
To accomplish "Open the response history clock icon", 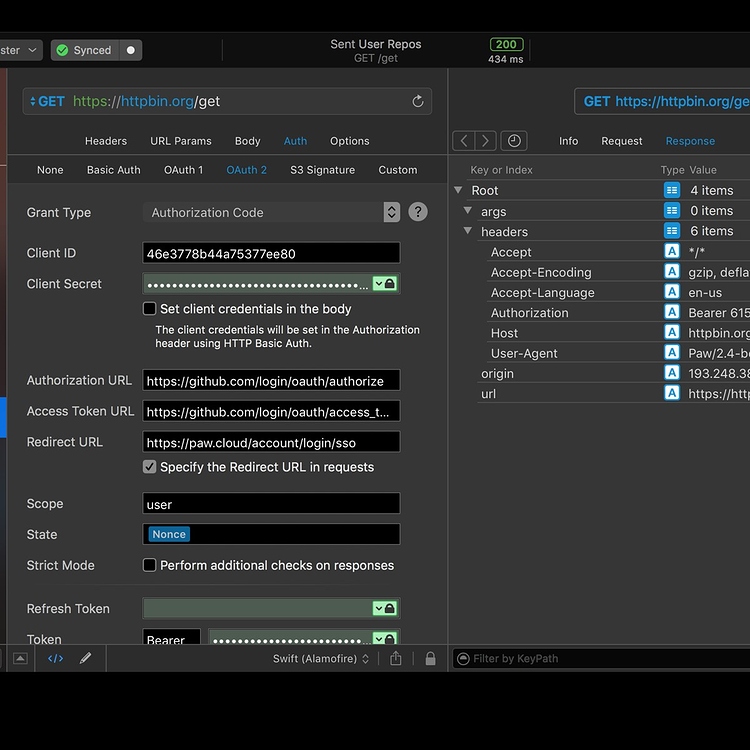I will click(x=514, y=141).
